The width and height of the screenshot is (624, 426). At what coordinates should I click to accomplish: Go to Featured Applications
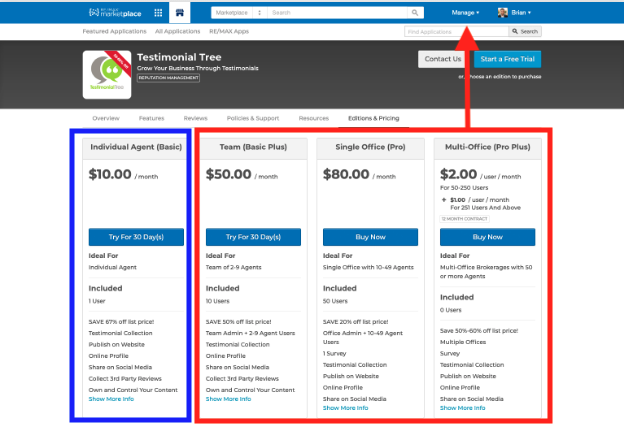click(x=115, y=31)
